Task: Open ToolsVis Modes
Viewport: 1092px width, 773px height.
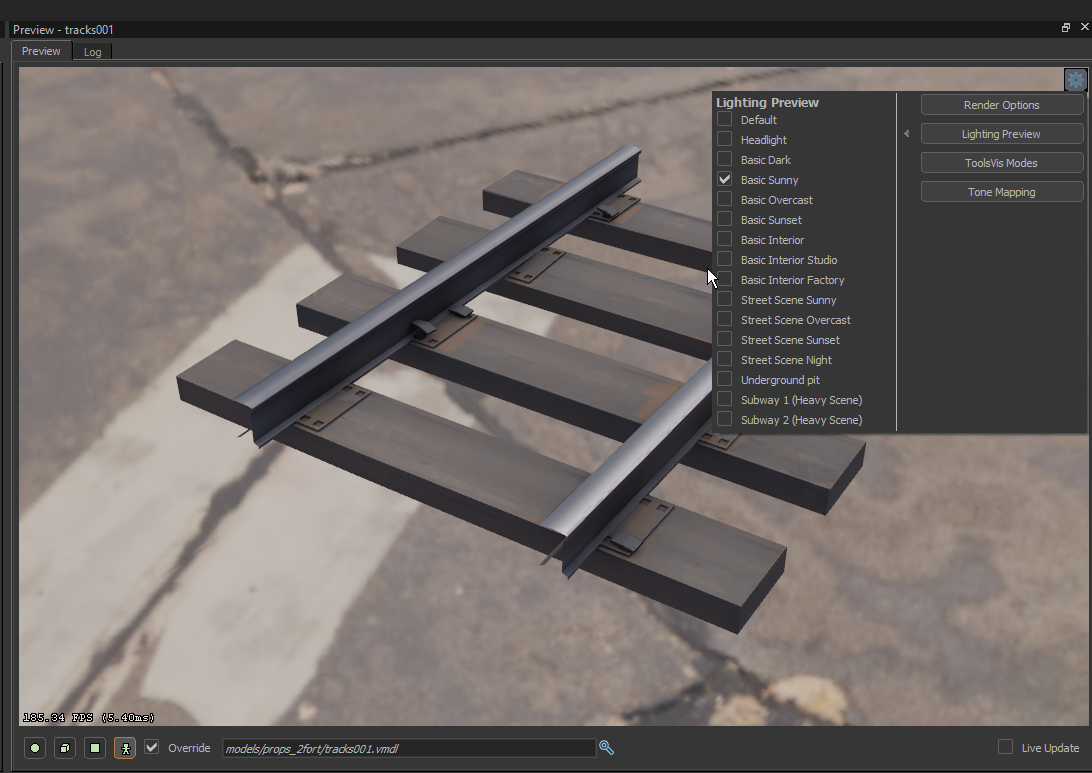Action: click(1001, 162)
